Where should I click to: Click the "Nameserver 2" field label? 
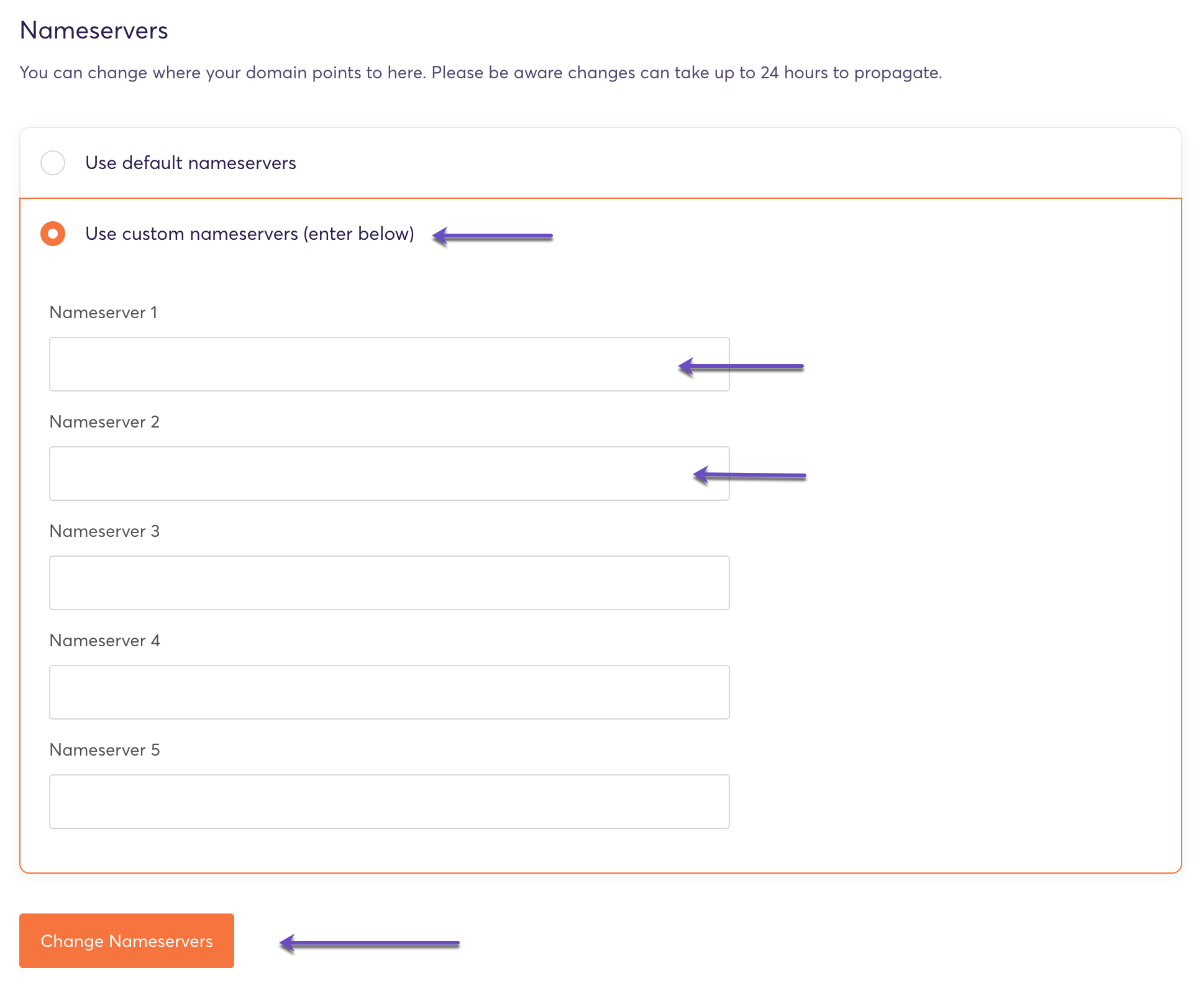[x=104, y=422]
